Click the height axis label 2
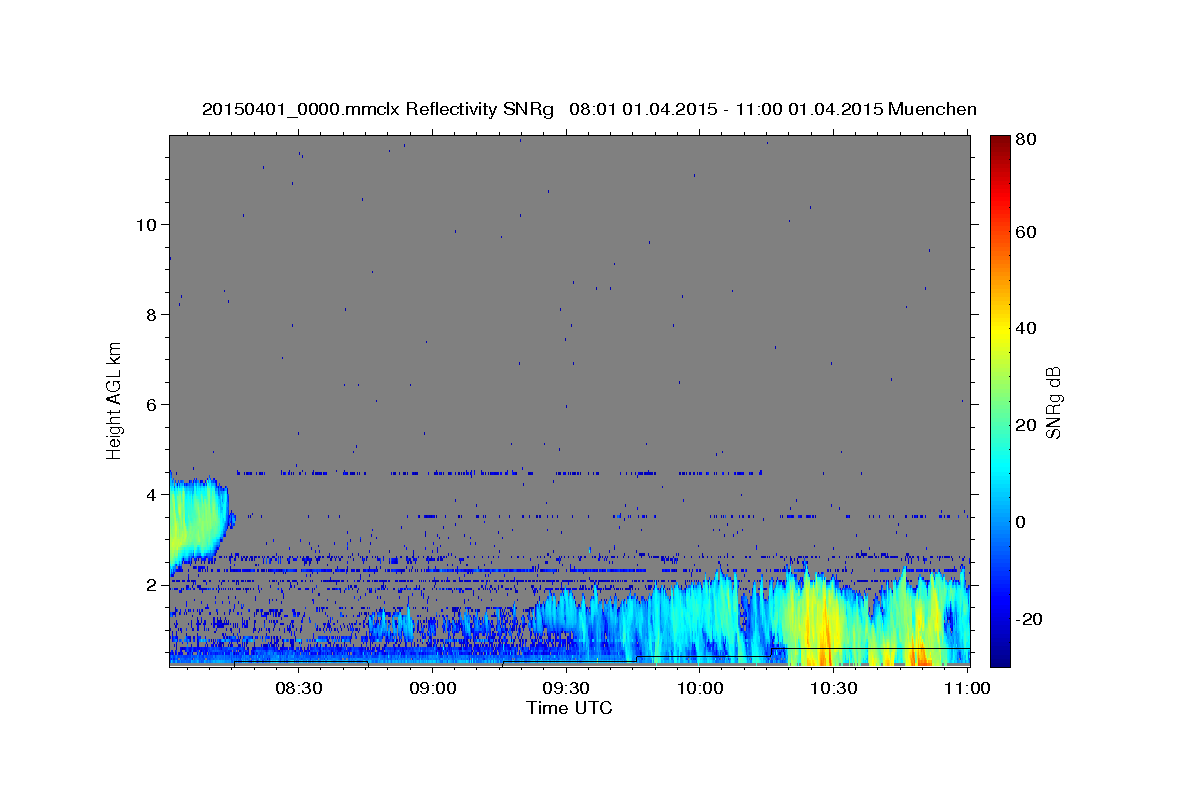The width and height of the screenshot is (1200, 800). click(149, 584)
